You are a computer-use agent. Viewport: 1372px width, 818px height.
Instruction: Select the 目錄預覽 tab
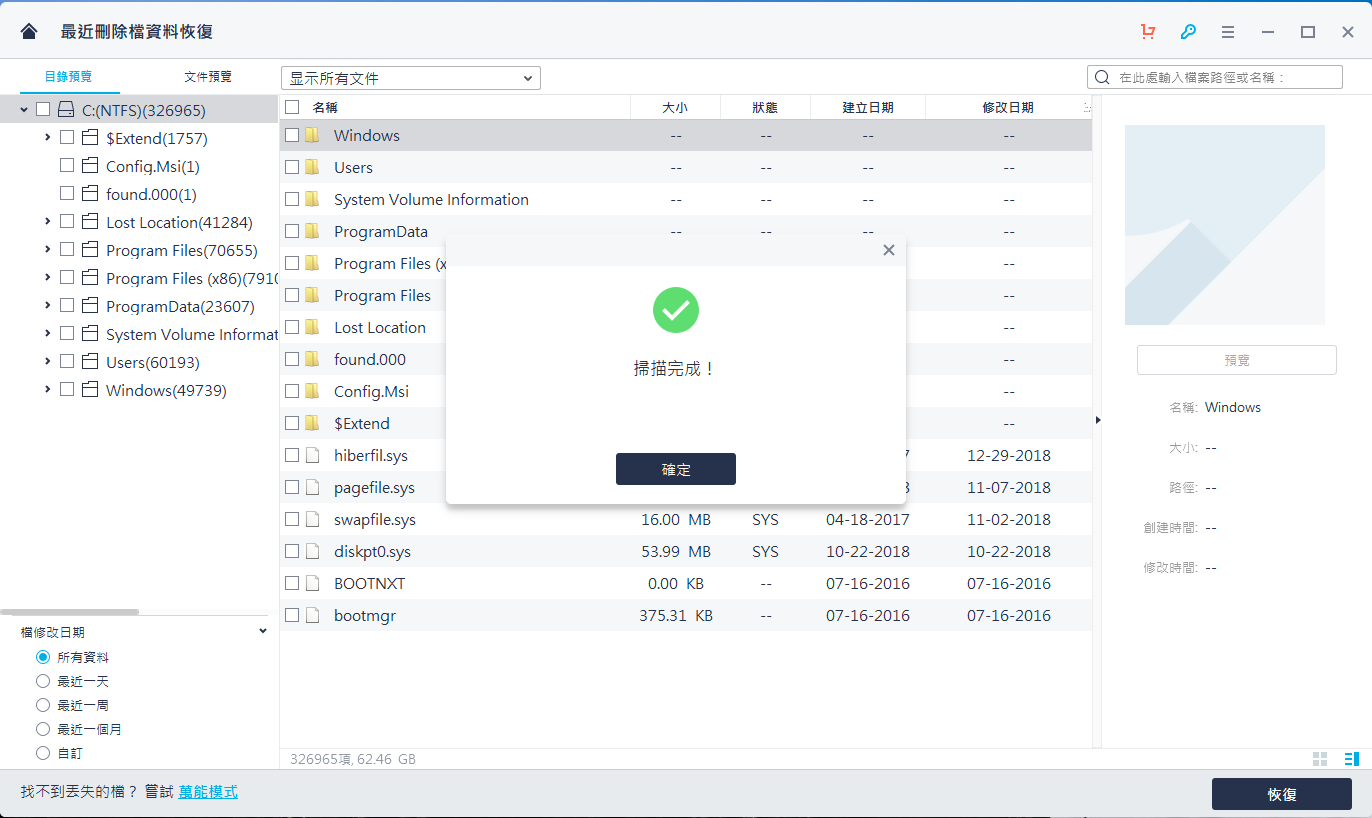point(67,75)
